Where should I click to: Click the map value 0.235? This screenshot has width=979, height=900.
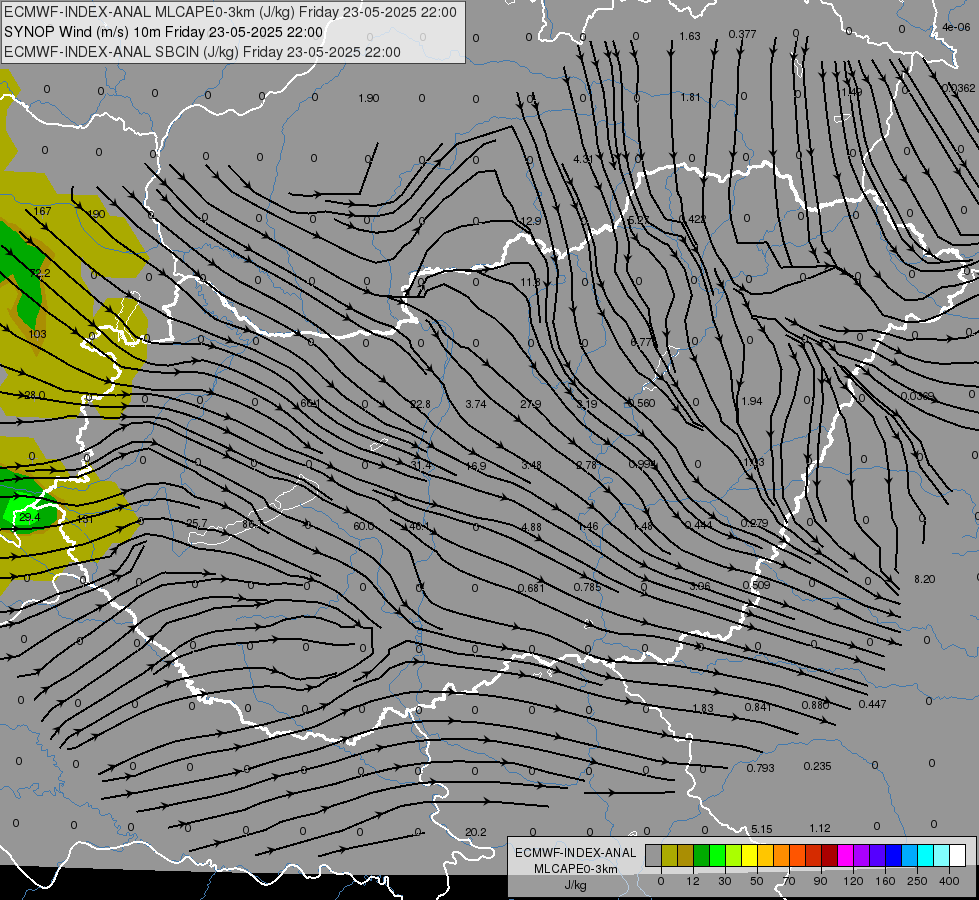(x=817, y=766)
